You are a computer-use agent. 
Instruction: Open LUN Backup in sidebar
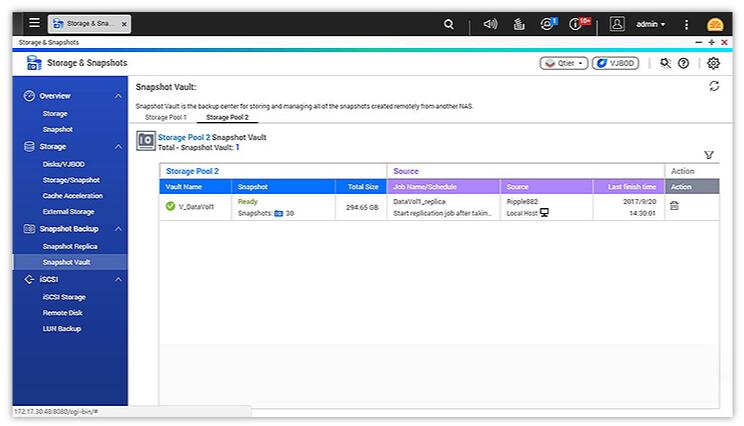62,328
